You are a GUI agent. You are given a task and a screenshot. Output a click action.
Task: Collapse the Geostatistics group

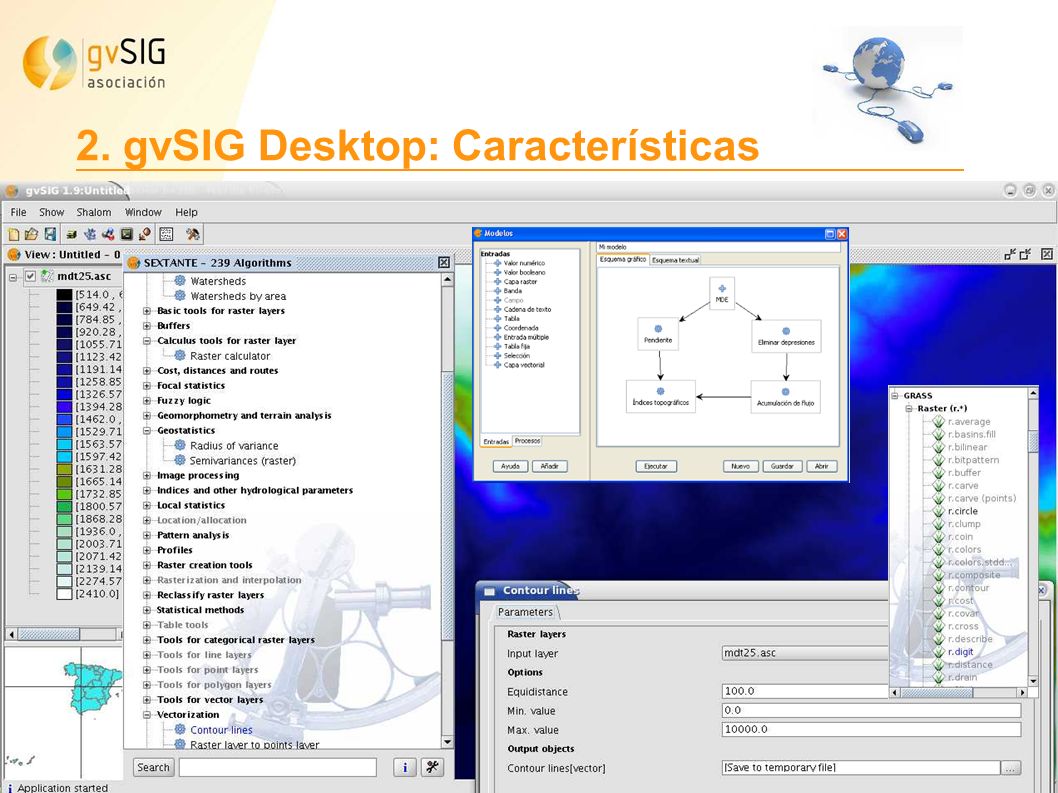(146, 431)
